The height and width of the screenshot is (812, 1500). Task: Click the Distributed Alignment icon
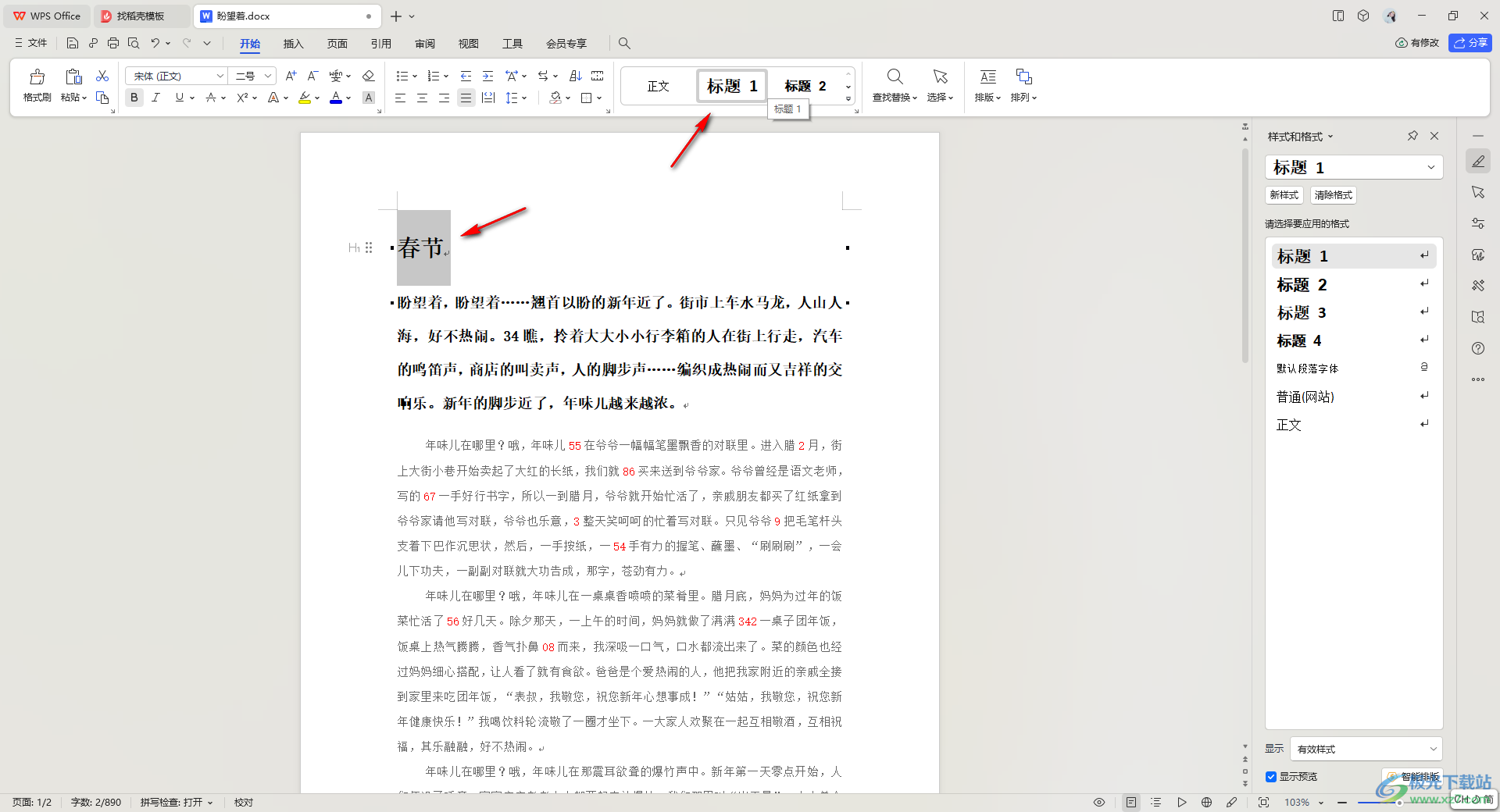click(488, 98)
